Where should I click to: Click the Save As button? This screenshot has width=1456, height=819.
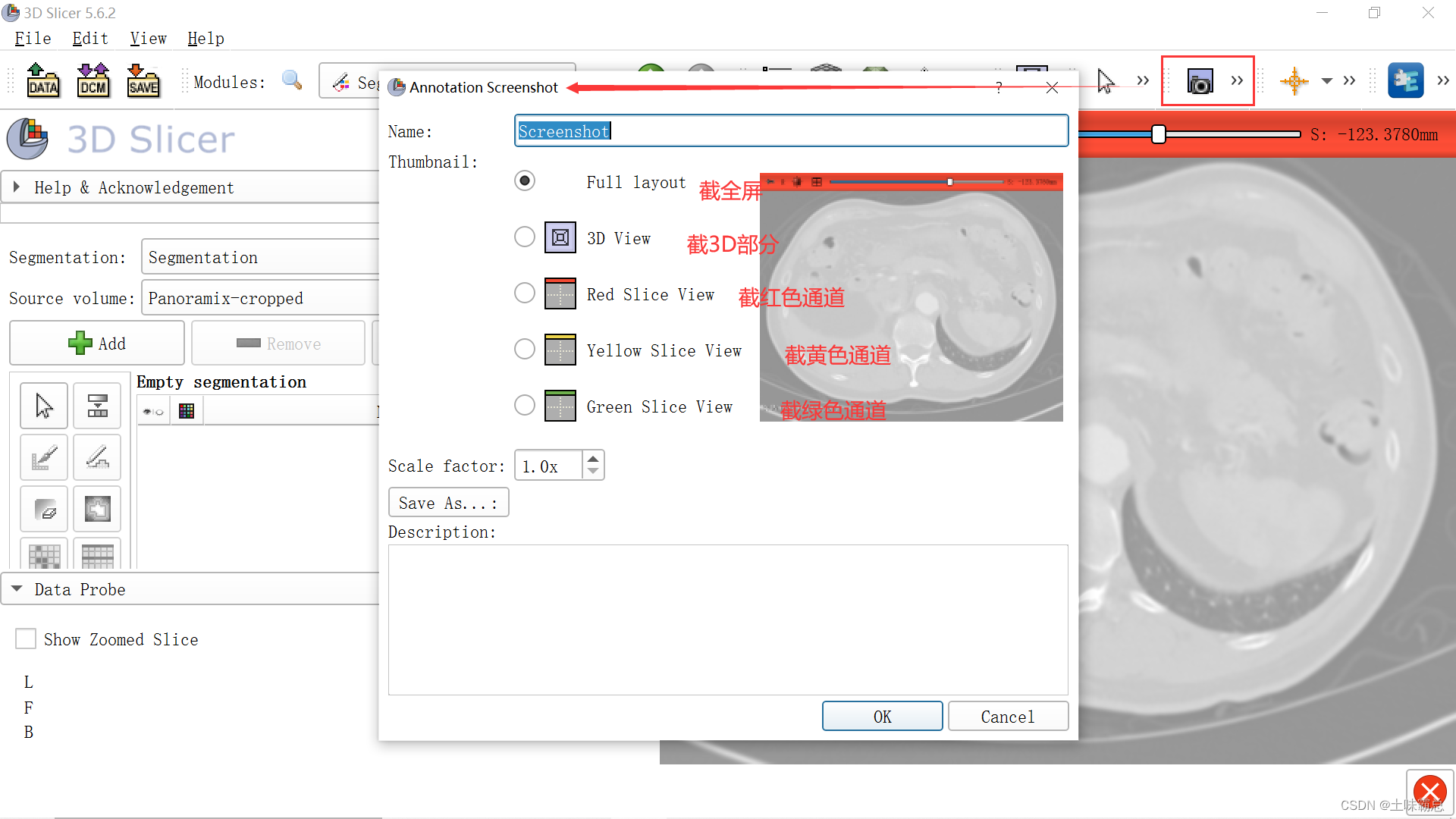coord(447,502)
